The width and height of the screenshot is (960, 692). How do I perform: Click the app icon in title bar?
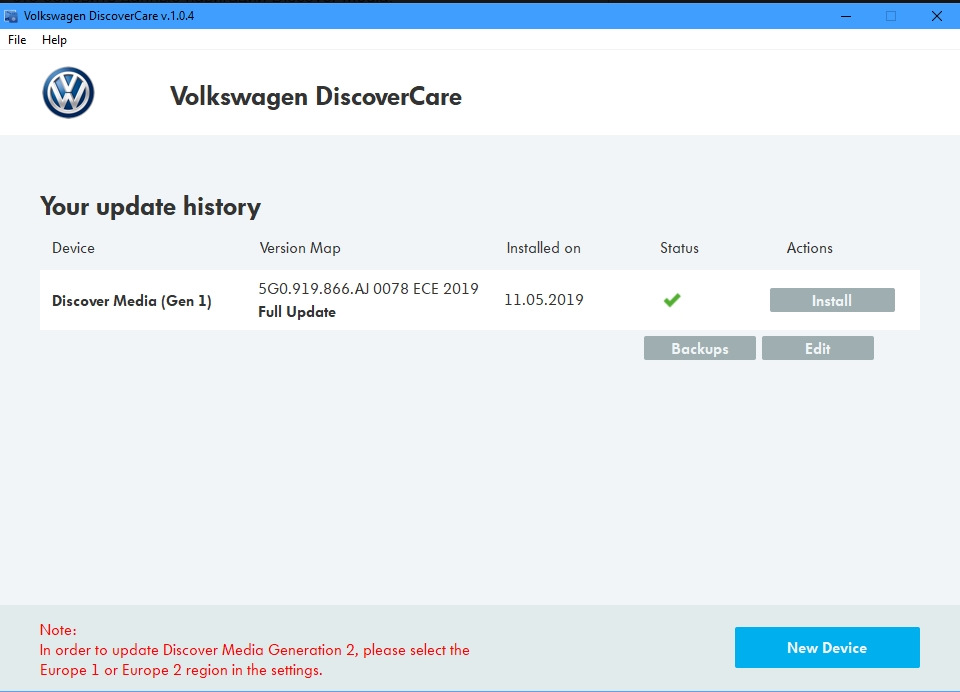(10, 16)
